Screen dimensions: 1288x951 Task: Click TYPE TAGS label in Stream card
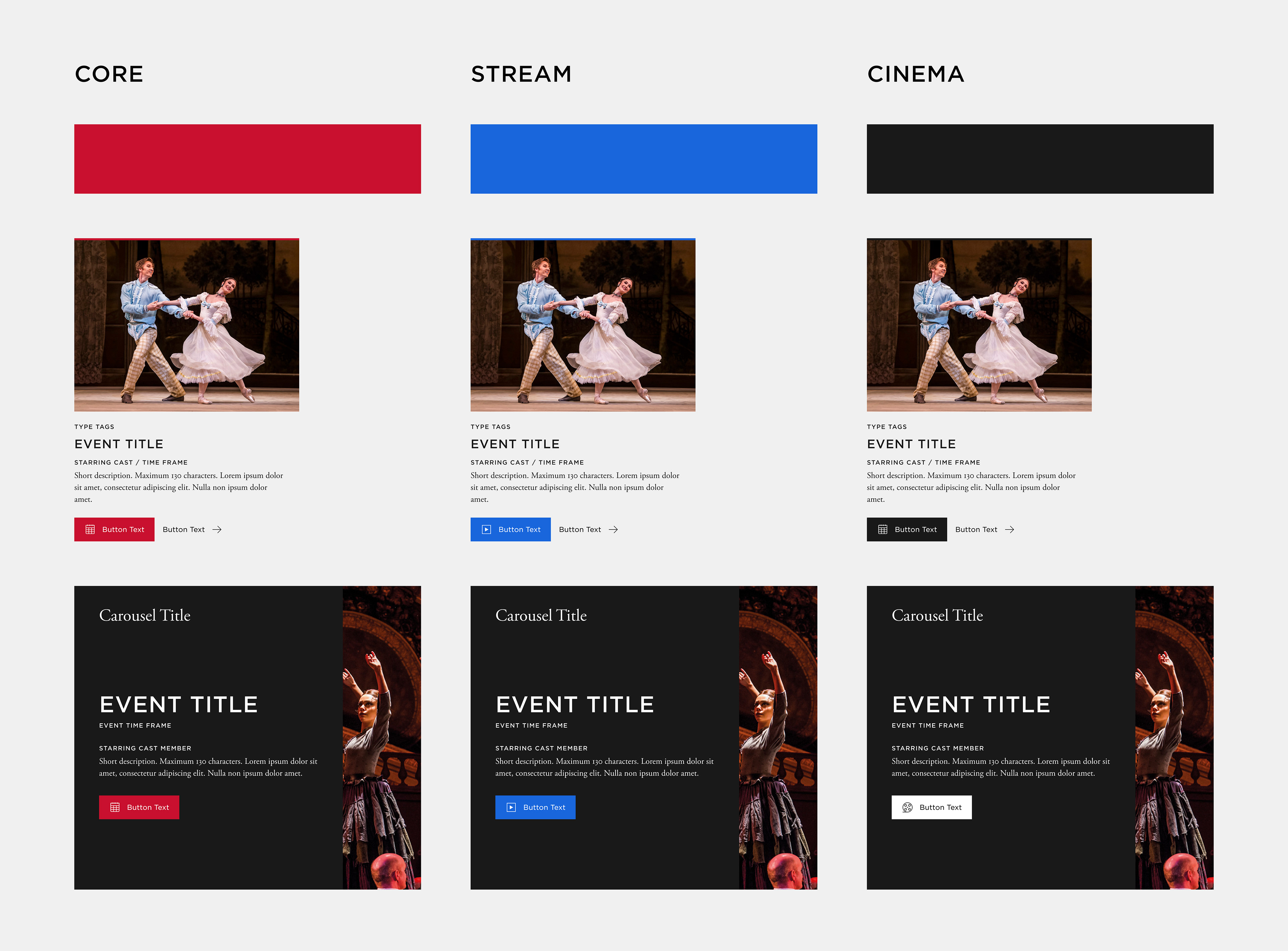tap(491, 427)
